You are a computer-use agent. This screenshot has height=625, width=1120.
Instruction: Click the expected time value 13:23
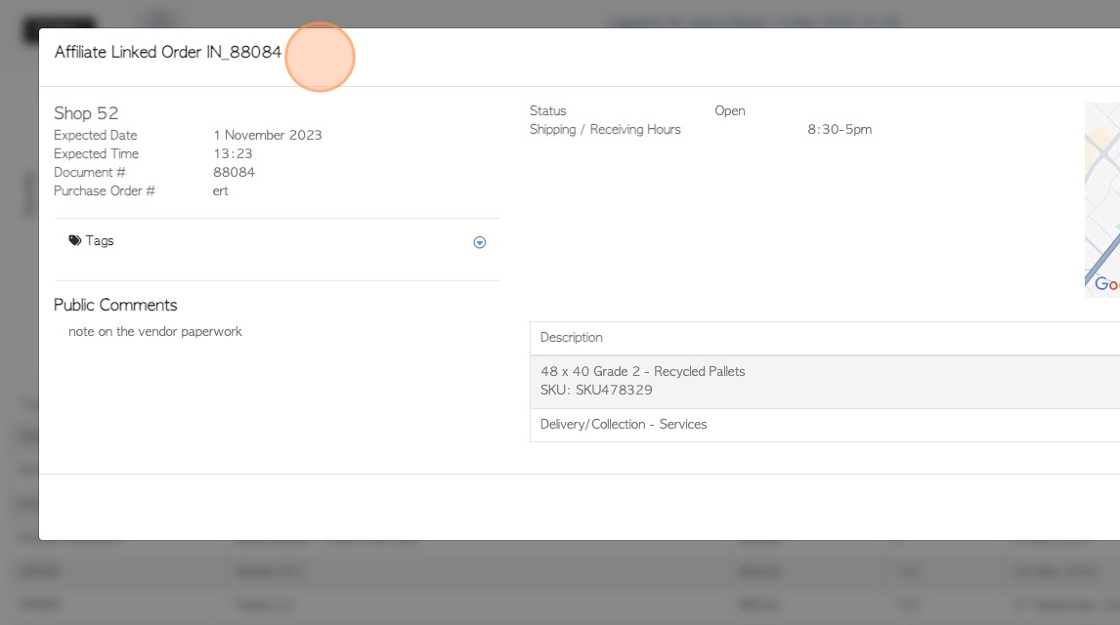click(x=232, y=154)
